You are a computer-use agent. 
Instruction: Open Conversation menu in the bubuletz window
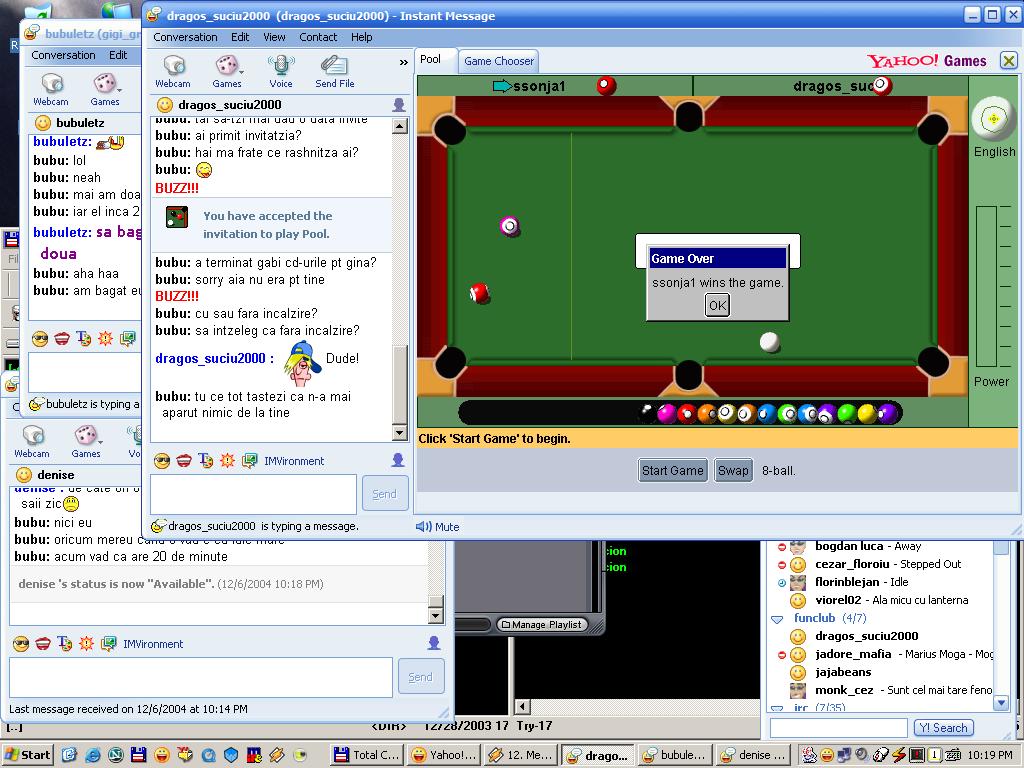pos(63,56)
